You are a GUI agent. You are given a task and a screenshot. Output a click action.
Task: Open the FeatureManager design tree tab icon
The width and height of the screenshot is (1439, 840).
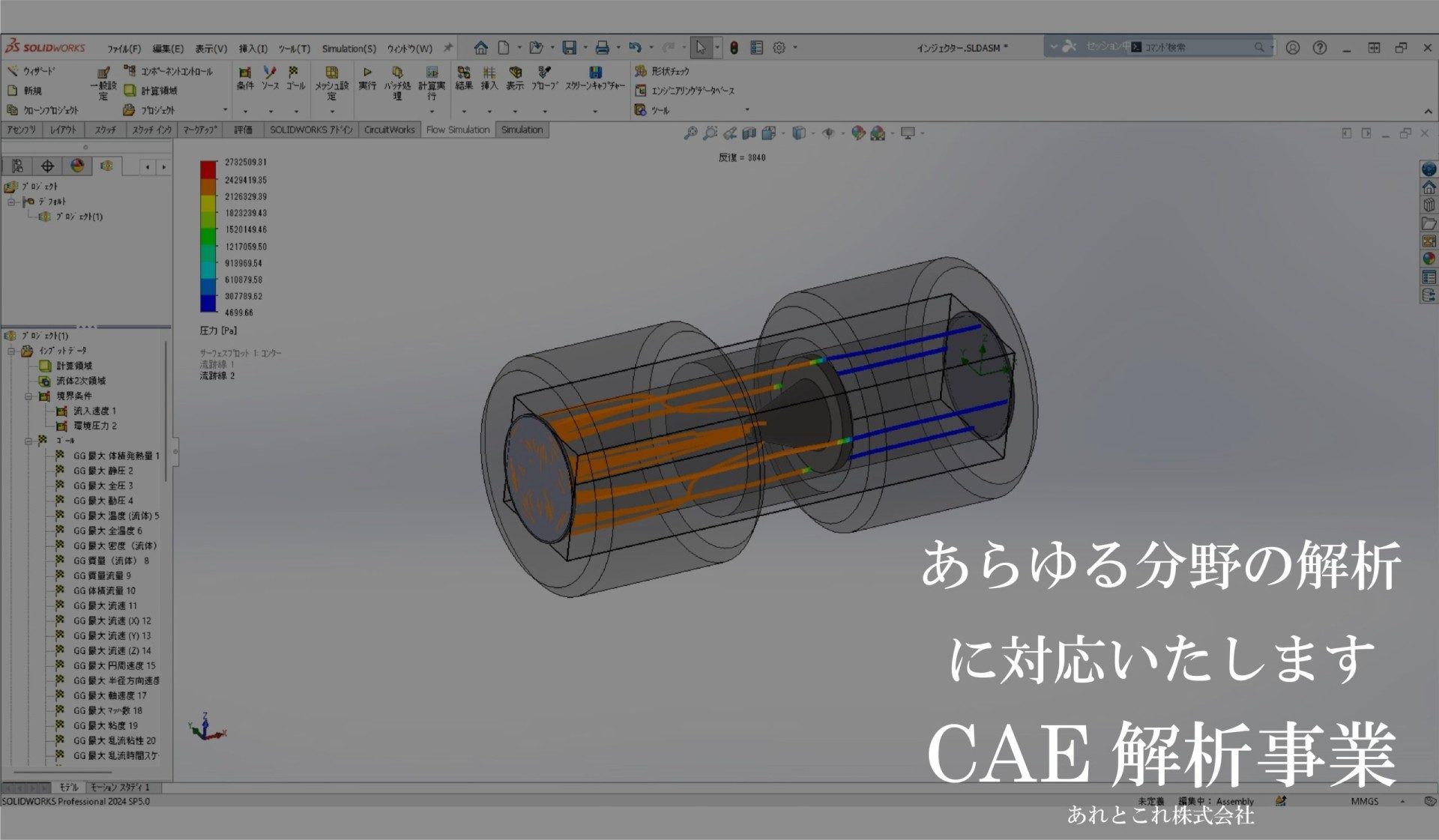click(17, 166)
